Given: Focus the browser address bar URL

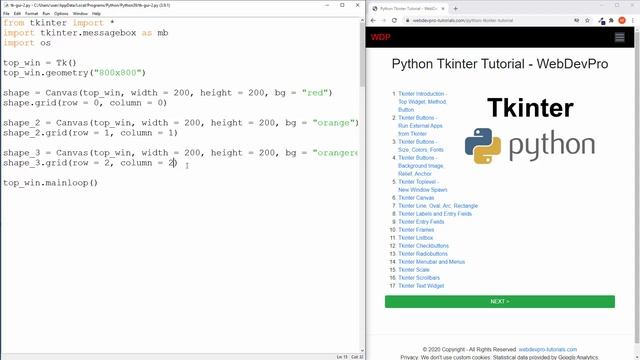Looking at the screenshot, I should coord(462,20).
